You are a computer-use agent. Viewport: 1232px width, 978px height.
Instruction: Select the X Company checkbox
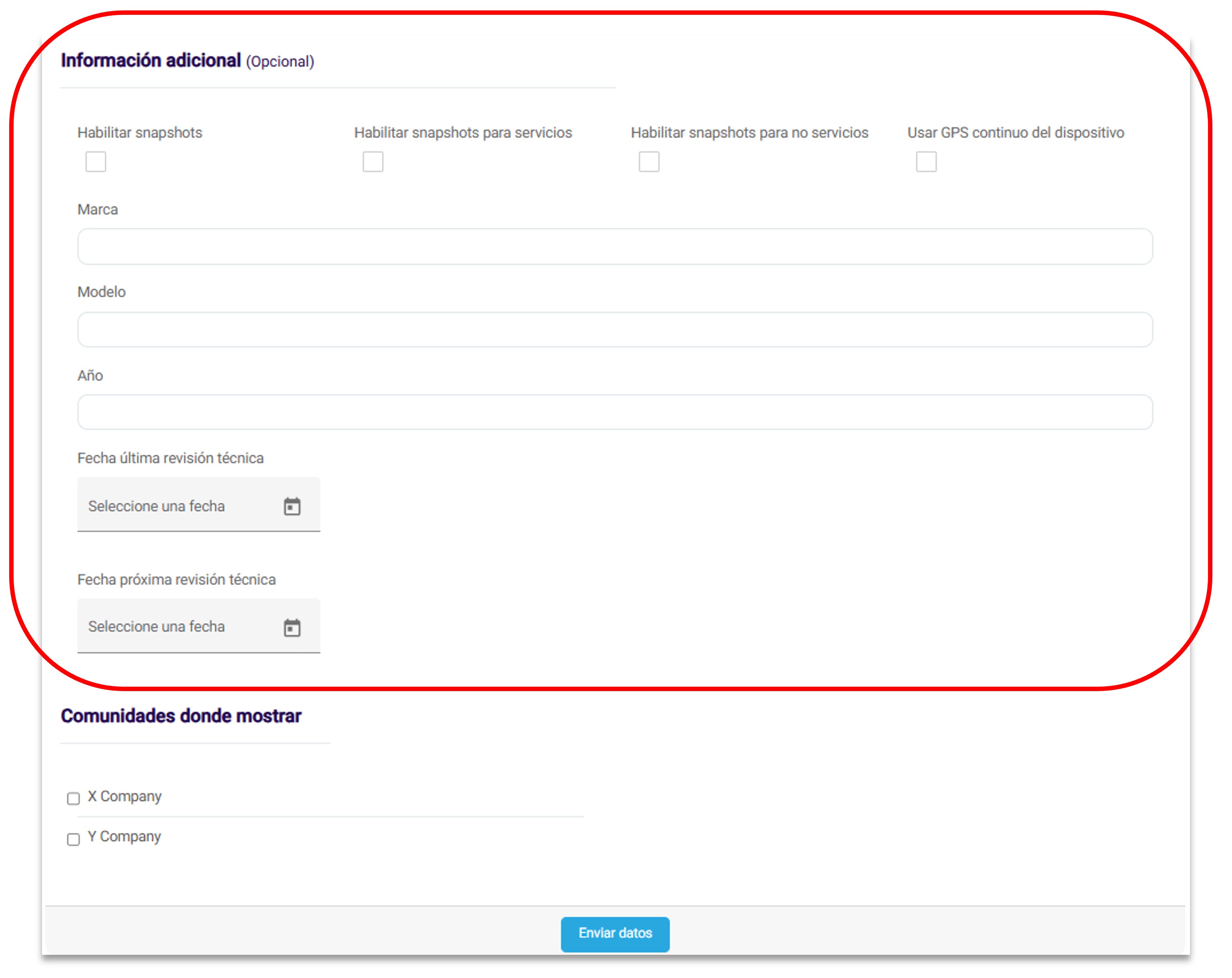pyautogui.click(x=73, y=798)
